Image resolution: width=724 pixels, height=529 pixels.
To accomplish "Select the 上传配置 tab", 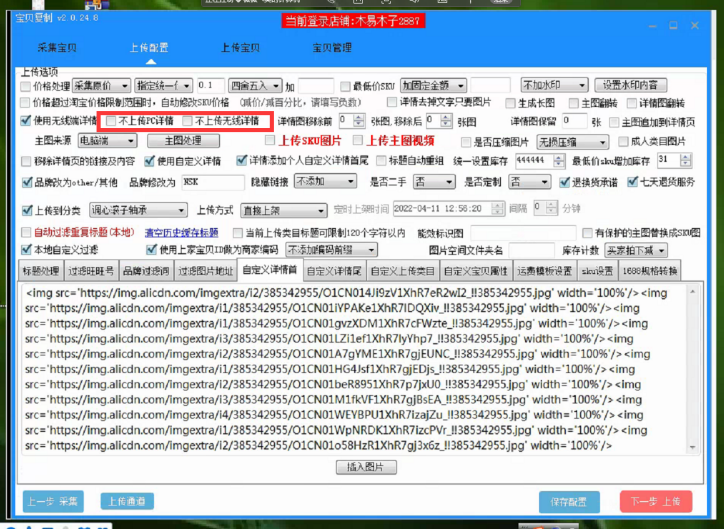I will click(x=149, y=48).
